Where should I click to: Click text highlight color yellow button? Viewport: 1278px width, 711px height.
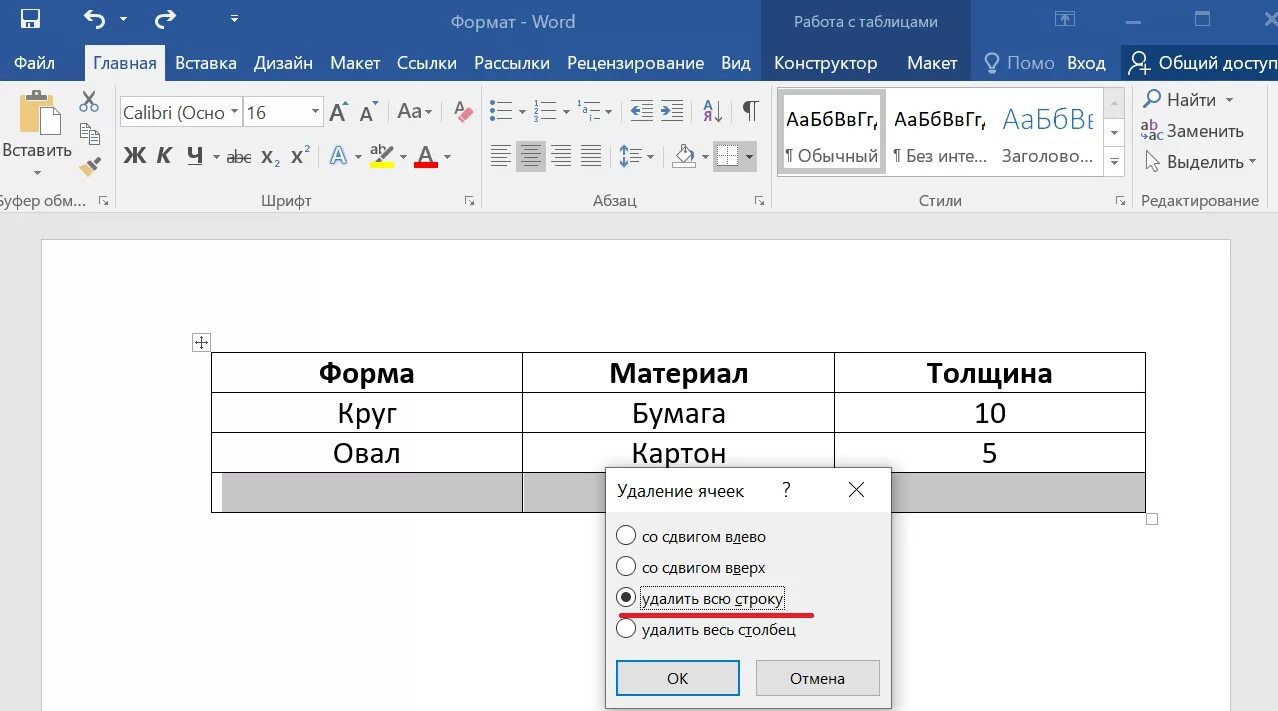click(x=382, y=156)
